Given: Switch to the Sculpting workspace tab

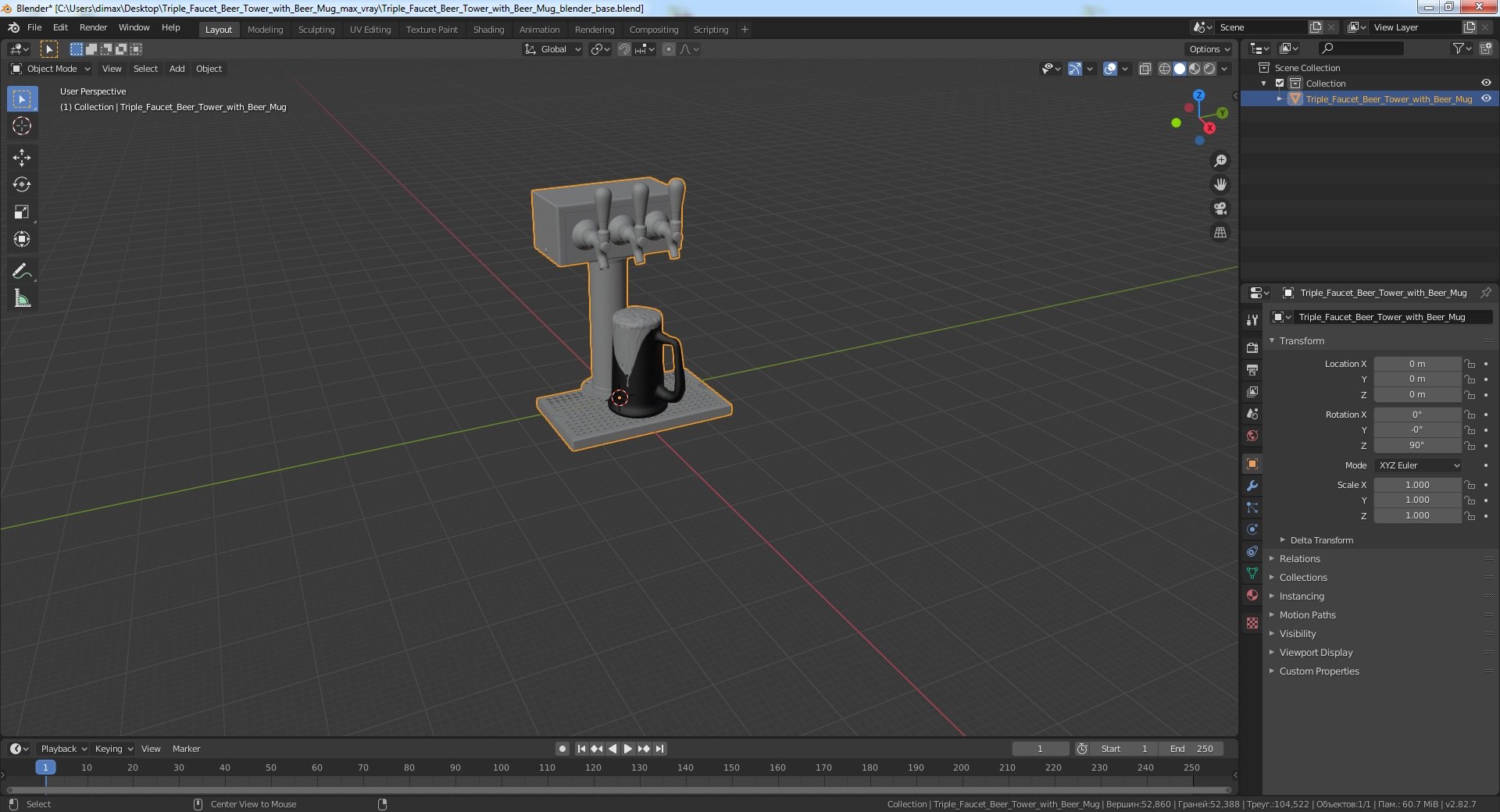Looking at the screenshot, I should pos(316,30).
